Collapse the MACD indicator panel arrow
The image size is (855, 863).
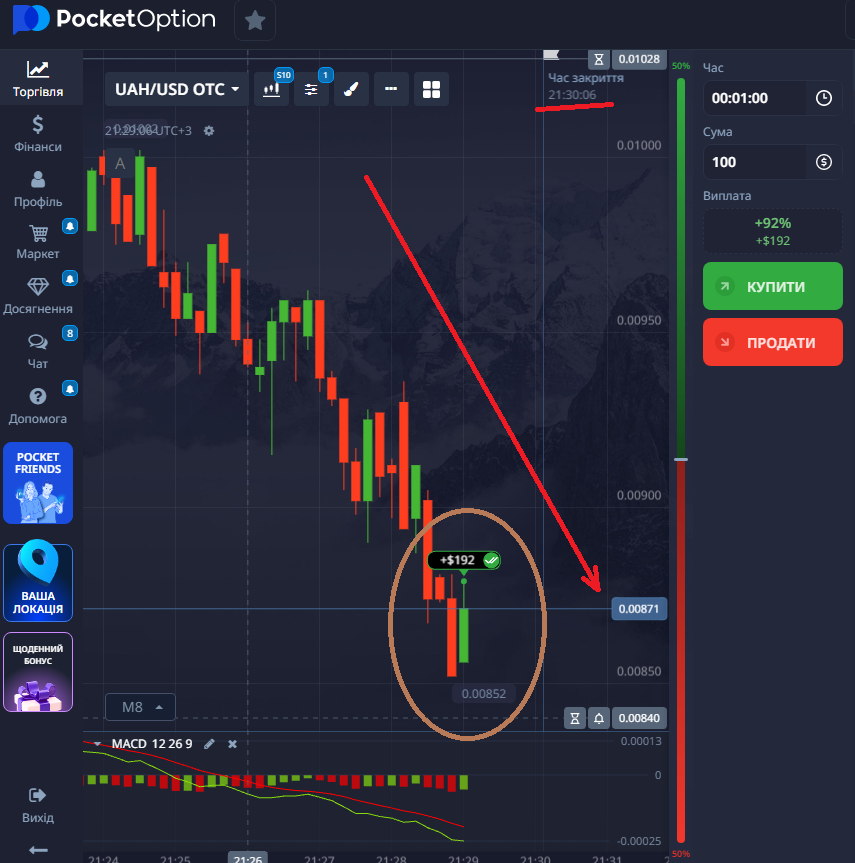click(x=97, y=744)
